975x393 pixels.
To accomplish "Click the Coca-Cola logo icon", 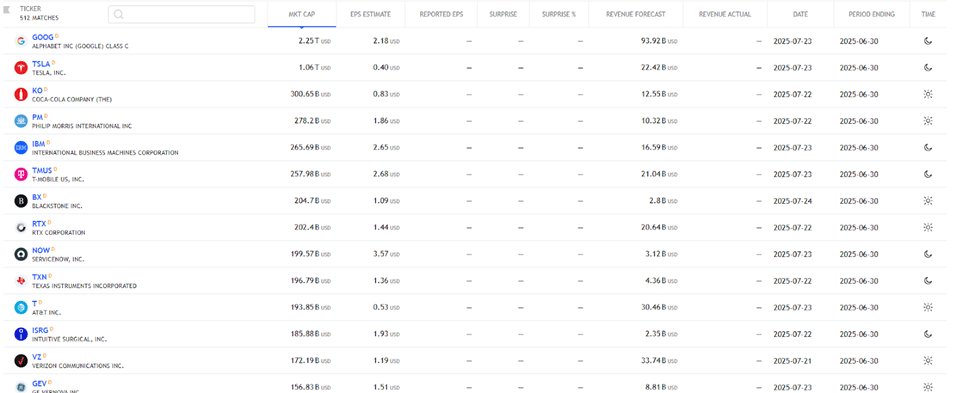I will [21, 95].
